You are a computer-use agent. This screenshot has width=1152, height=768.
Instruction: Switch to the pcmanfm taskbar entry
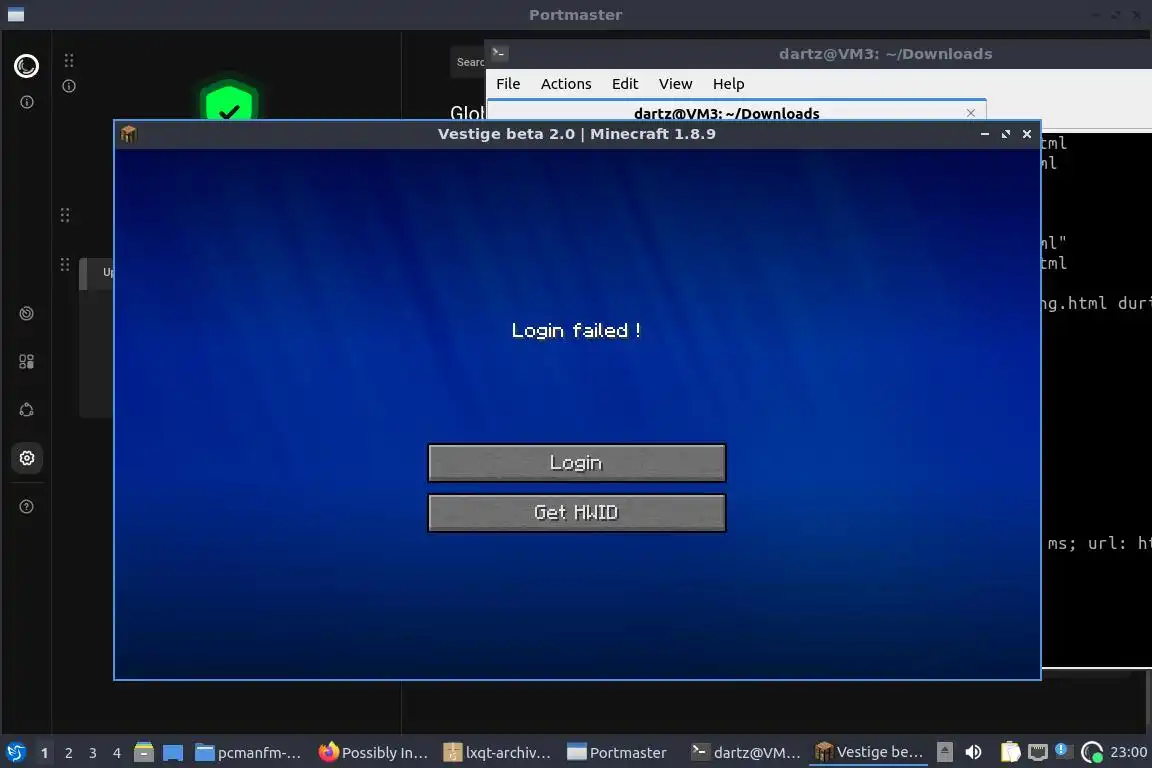[x=248, y=752]
